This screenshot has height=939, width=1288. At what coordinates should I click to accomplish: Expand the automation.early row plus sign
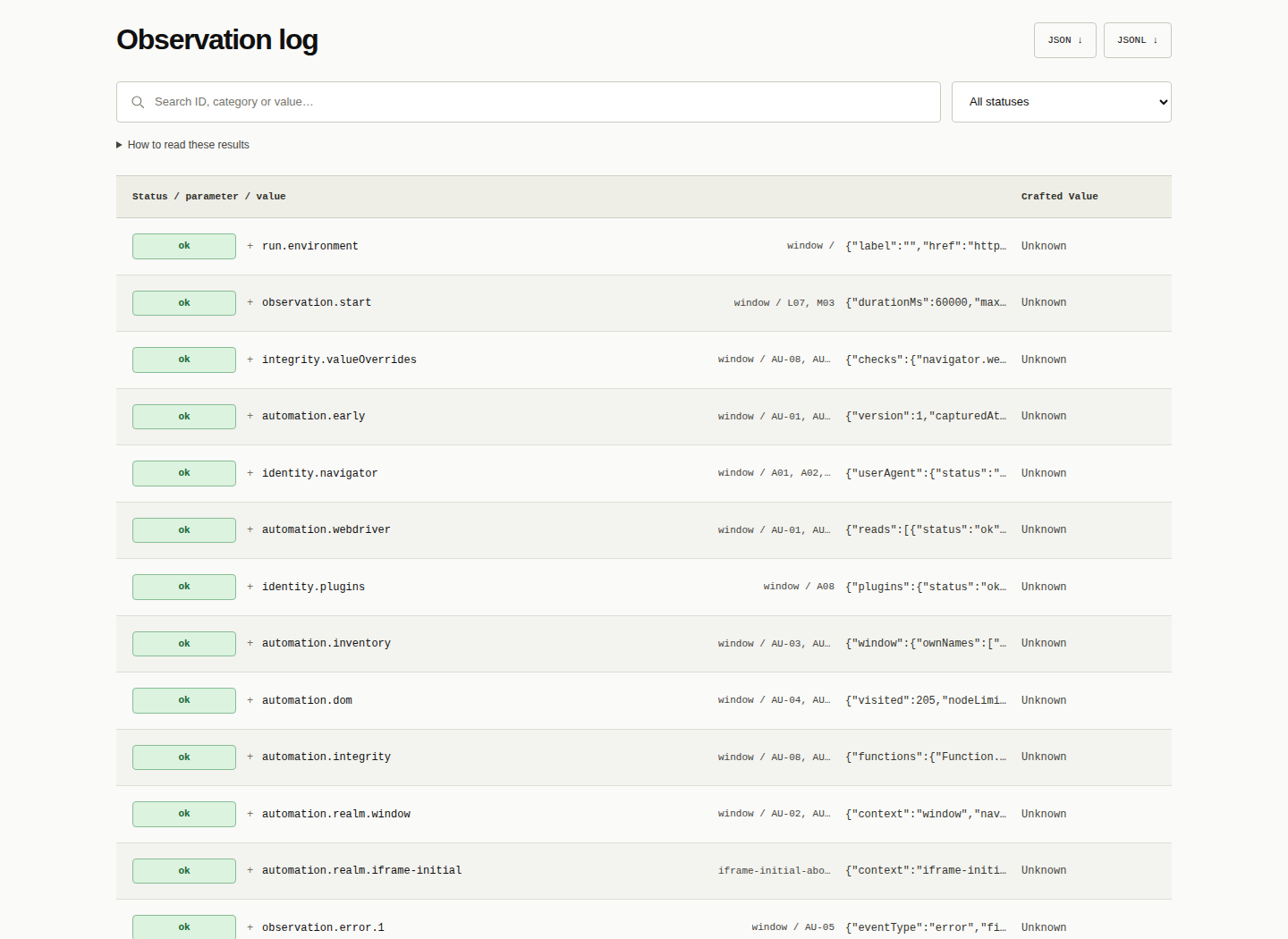coord(250,416)
